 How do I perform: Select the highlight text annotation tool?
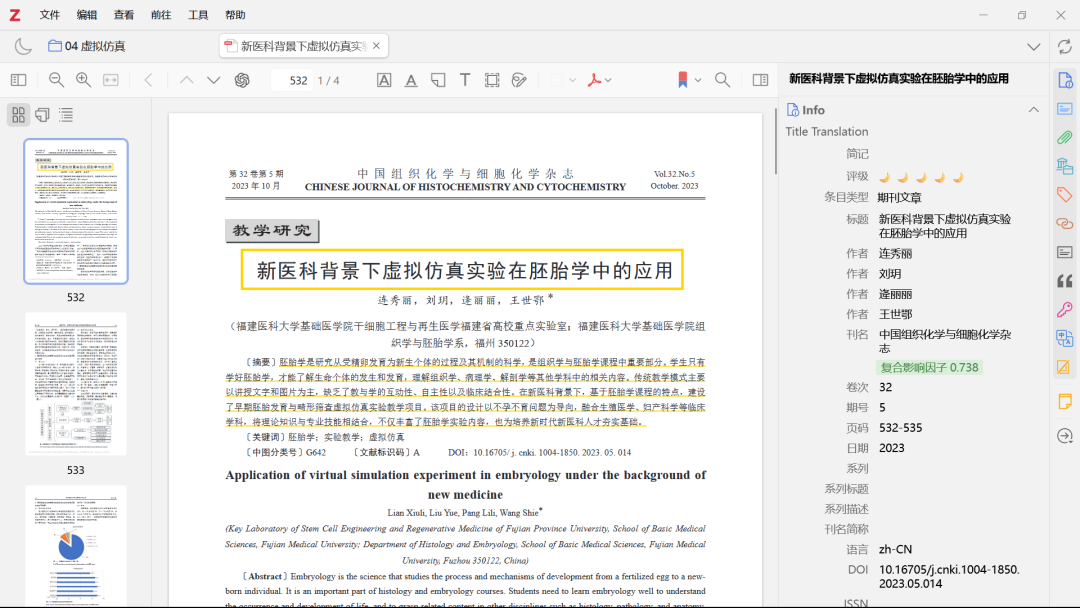tap(384, 80)
